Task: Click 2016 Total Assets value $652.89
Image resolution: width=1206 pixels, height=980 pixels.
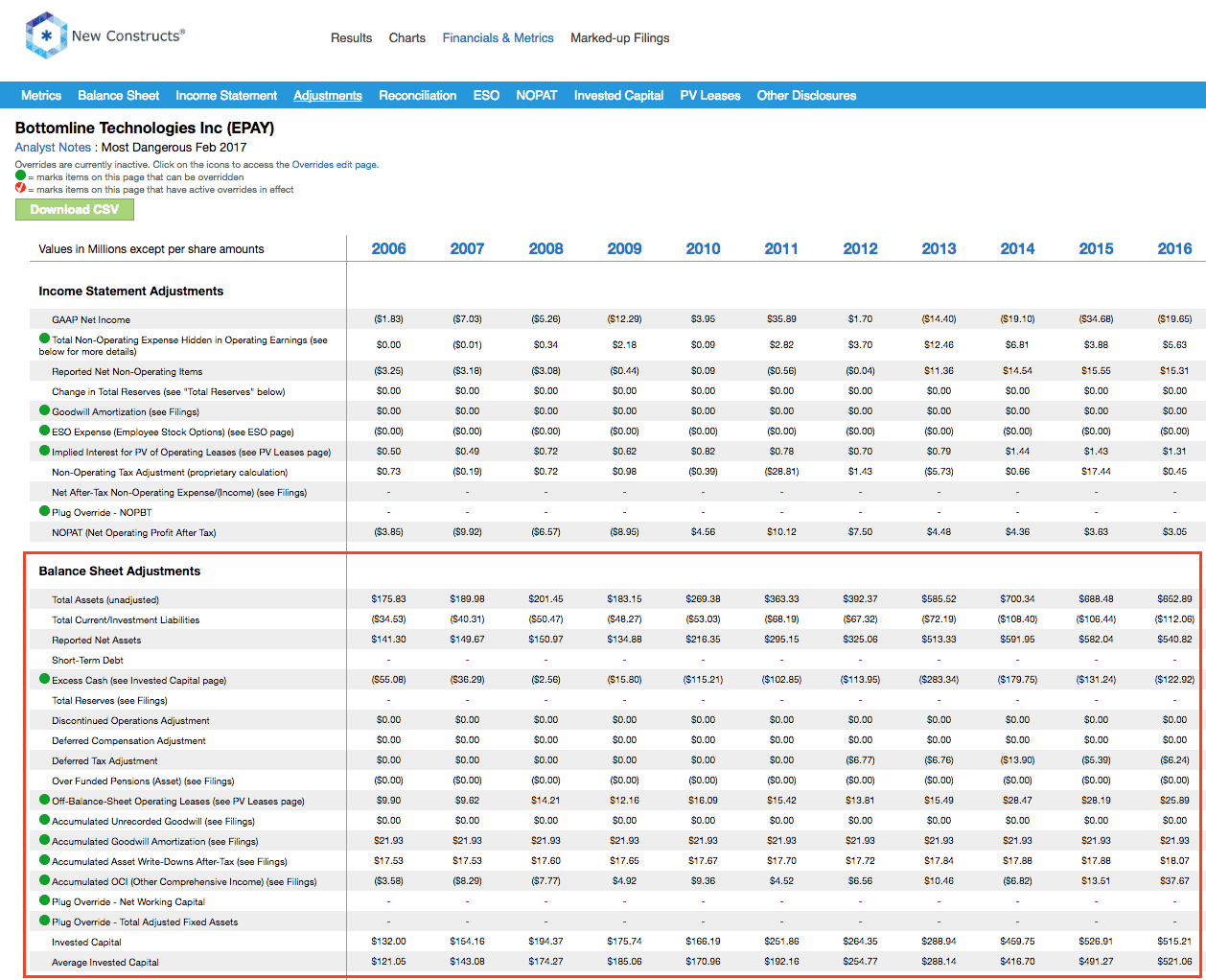Action: tap(1174, 599)
